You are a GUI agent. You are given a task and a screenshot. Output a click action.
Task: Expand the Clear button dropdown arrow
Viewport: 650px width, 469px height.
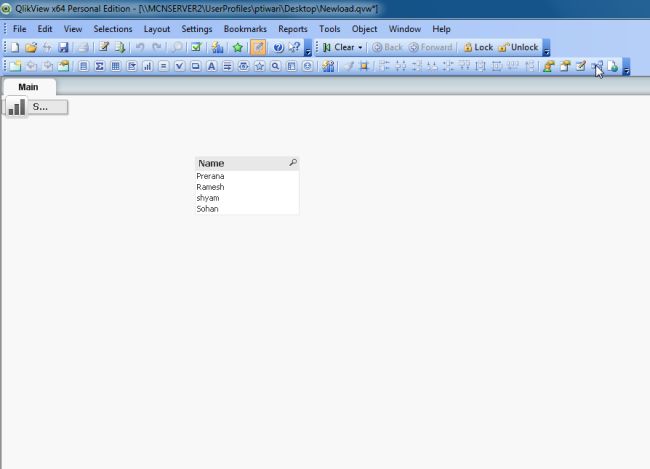[360, 48]
